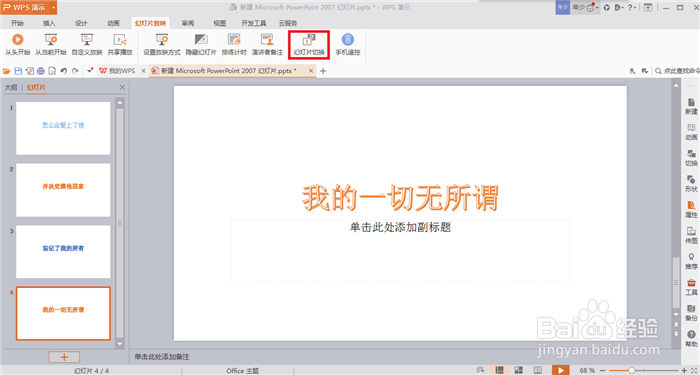Toggle ribbon collapse icon in title bar
Viewport: 700px width, 375px height.
point(648,8)
